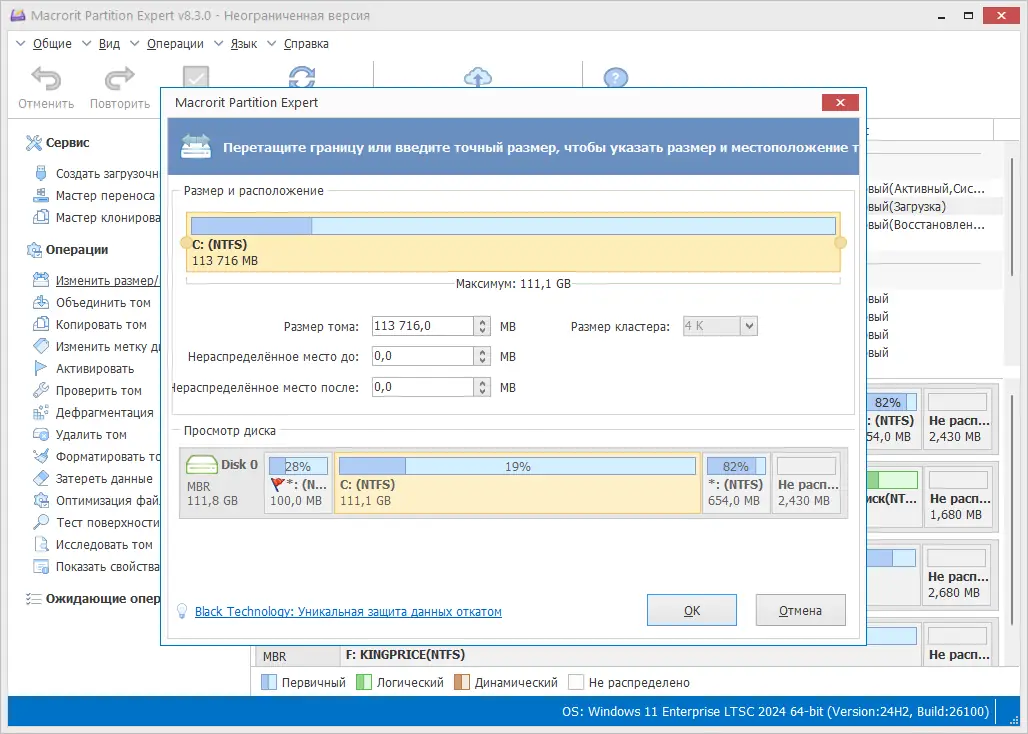Click the Первичный legend color swatch
This screenshot has height=734, width=1028.
pos(269,682)
